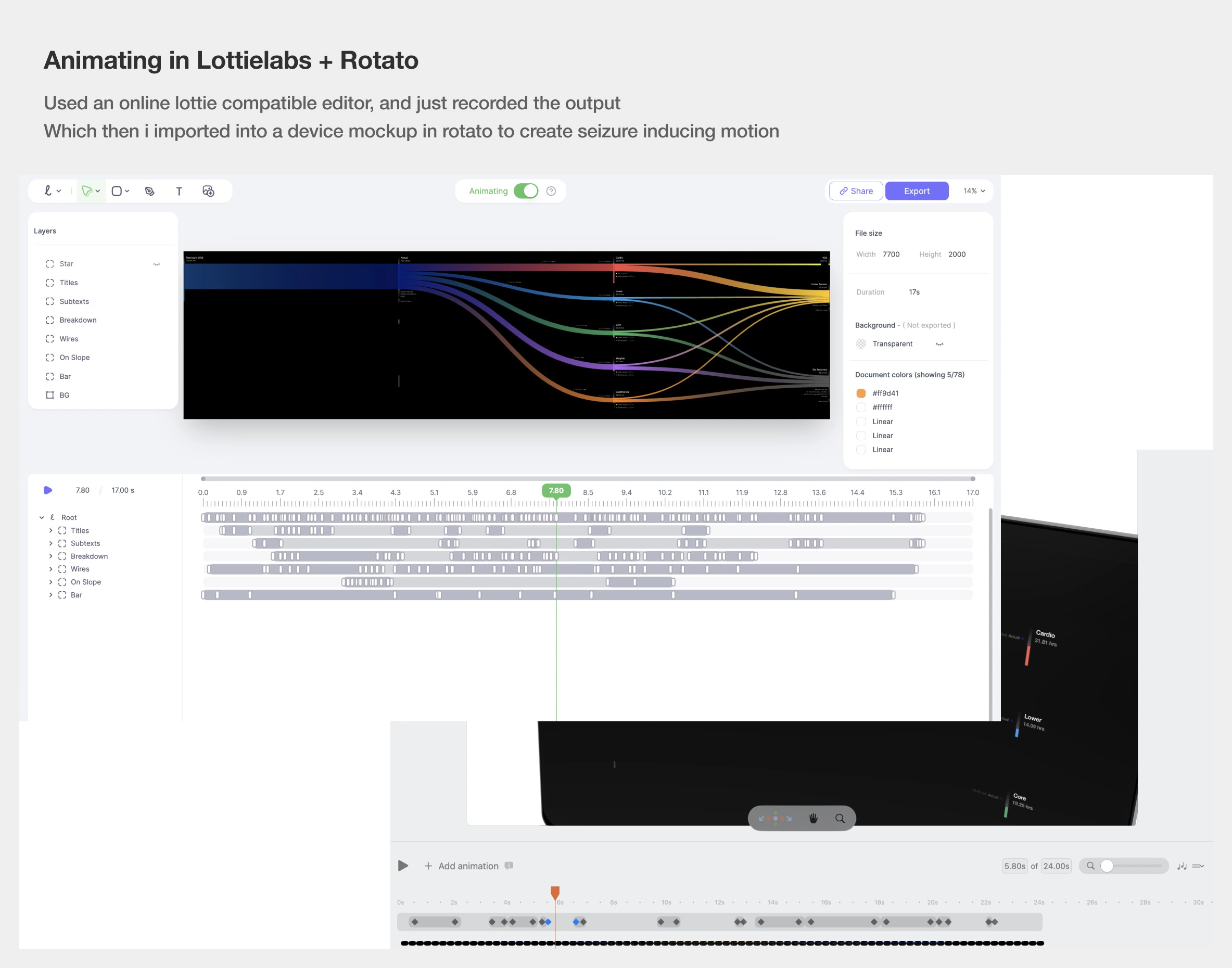Select Rotato's magnifier zoom tool
The width and height of the screenshot is (1232, 968).
[840, 818]
